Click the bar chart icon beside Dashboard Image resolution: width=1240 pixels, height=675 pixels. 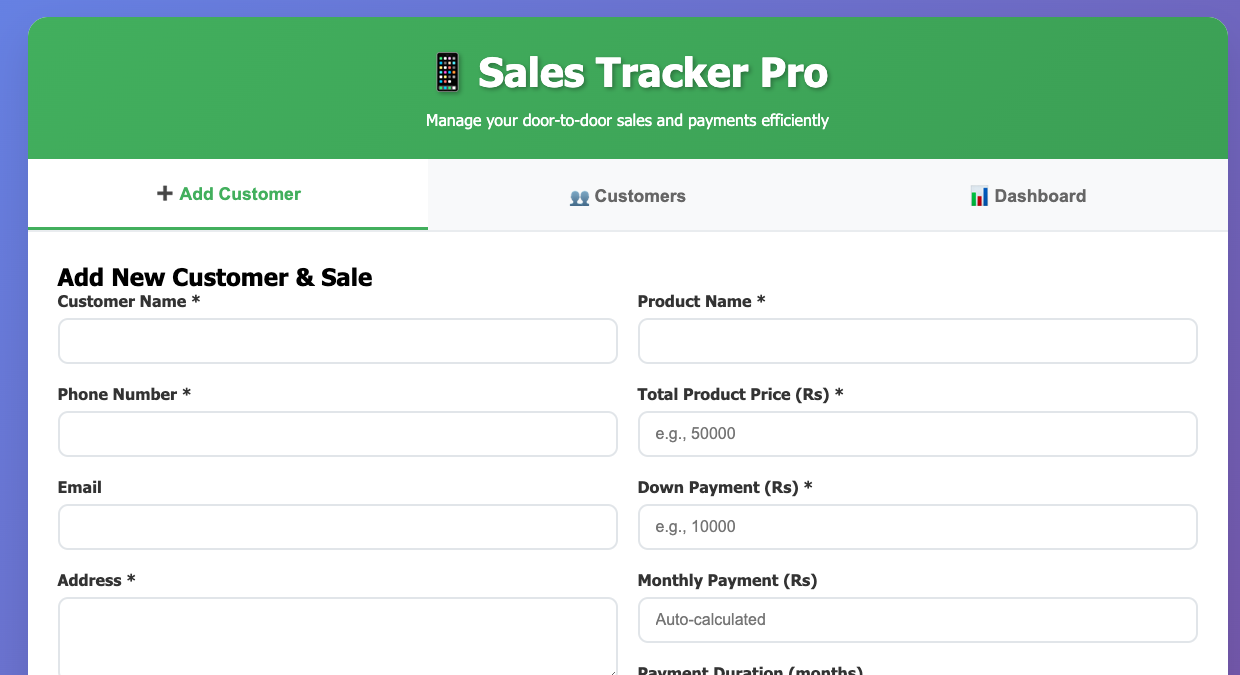point(979,196)
